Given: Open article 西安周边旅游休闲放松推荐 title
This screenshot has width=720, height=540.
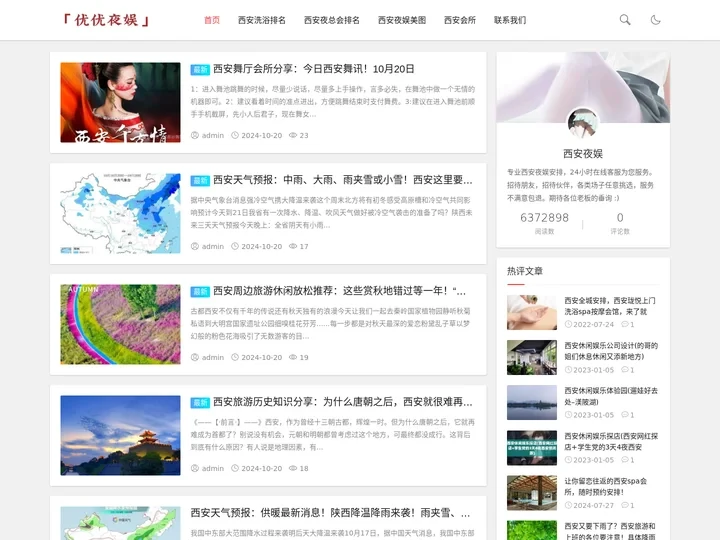Looking at the screenshot, I should click(339, 291).
